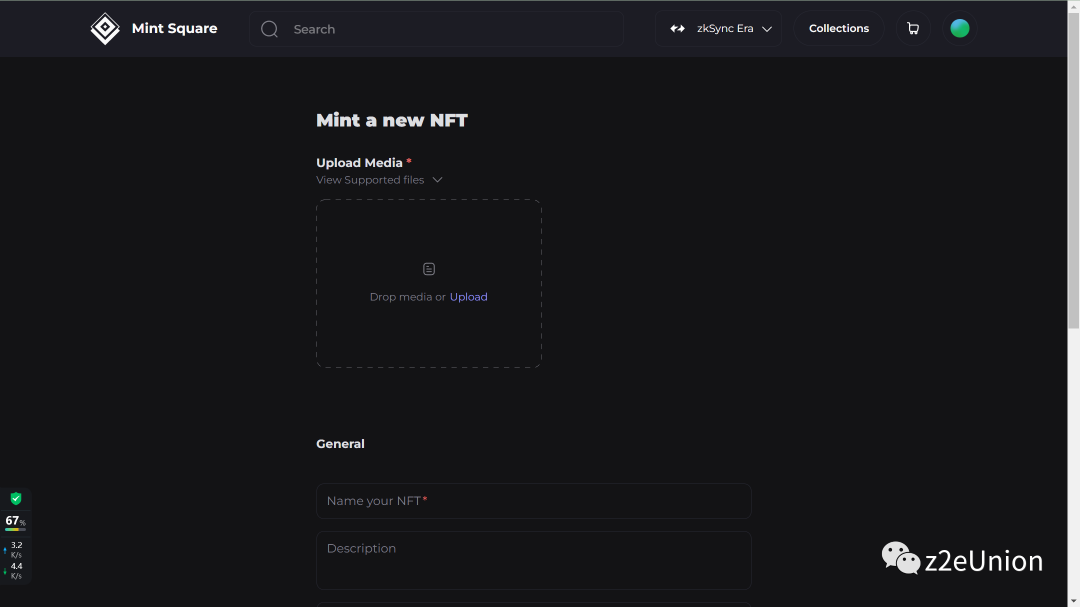Click the Mint Square diamond logo
The image size is (1080, 607).
(x=105, y=29)
